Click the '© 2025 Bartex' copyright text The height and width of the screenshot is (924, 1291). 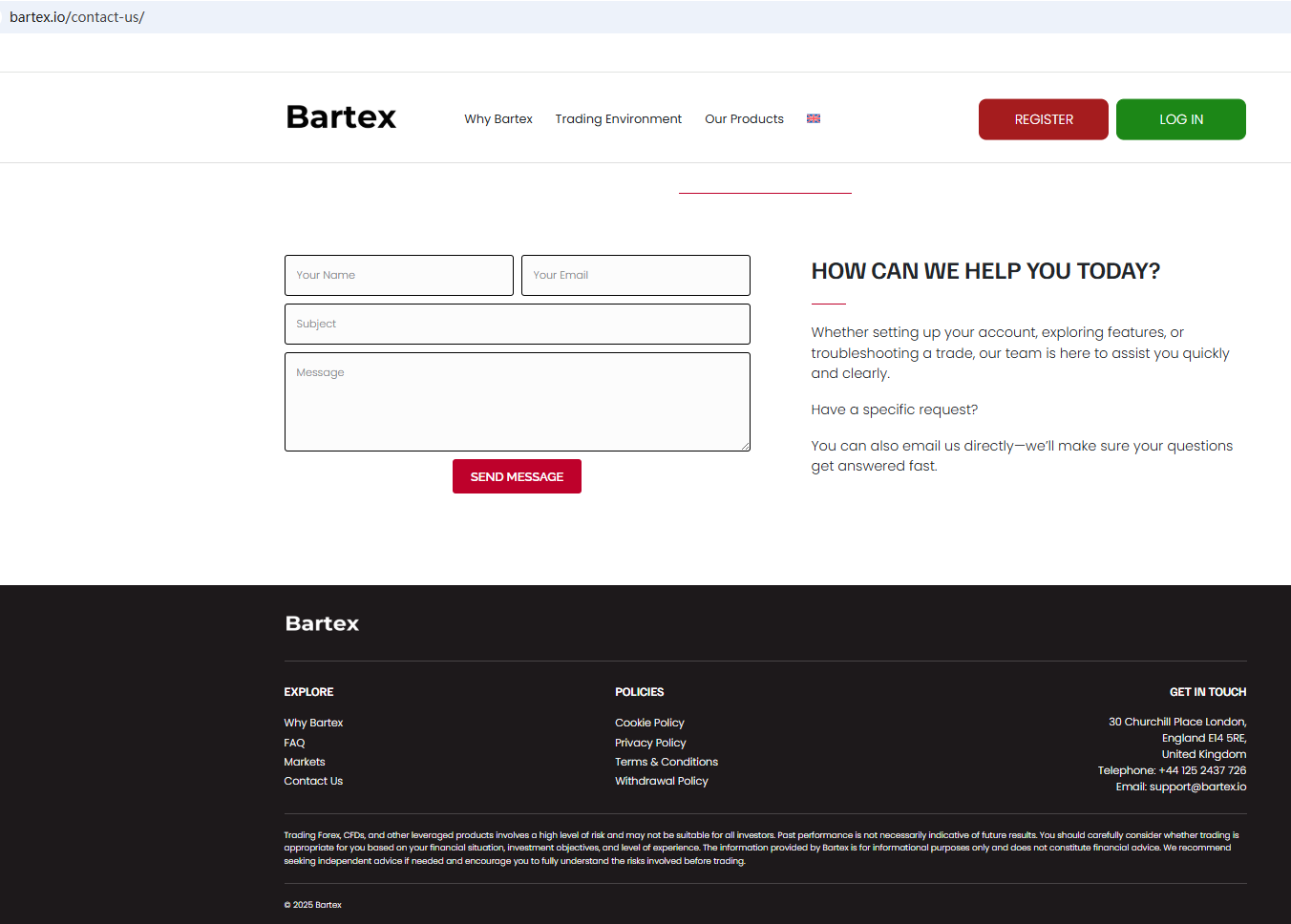312,905
